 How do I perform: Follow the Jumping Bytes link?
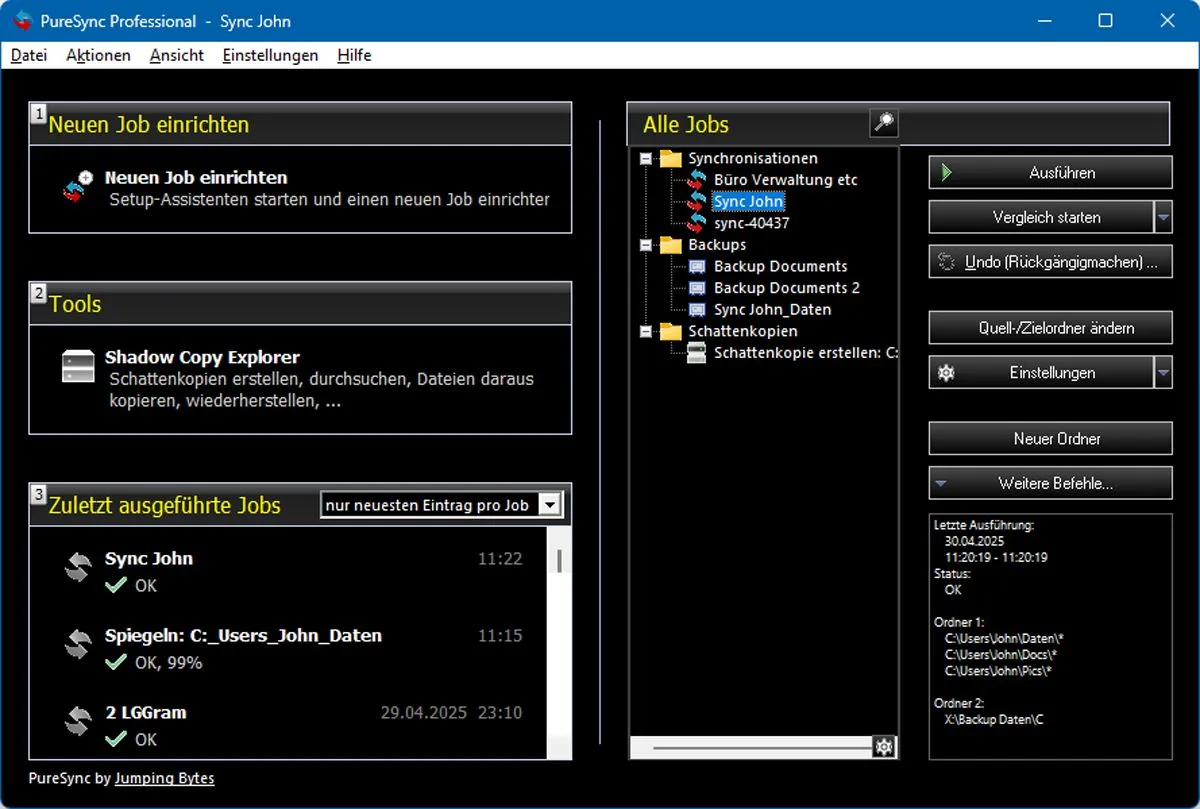(x=165, y=778)
